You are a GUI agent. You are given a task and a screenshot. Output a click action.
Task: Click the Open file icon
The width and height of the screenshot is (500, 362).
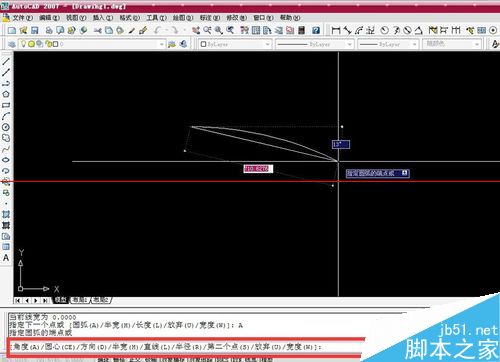tap(23, 31)
